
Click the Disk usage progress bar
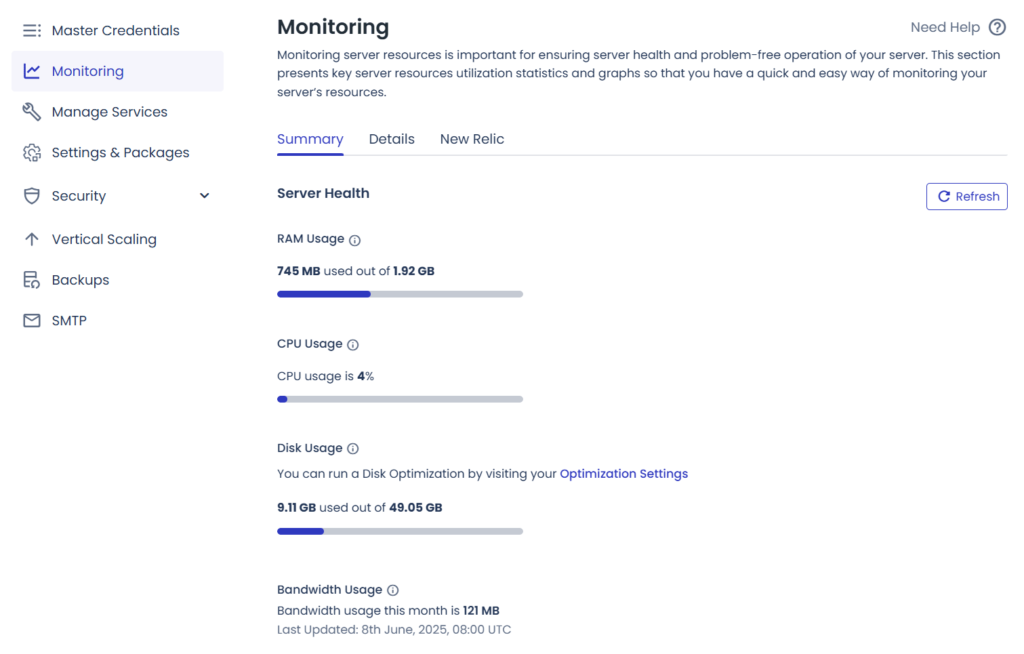[x=400, y=531]
